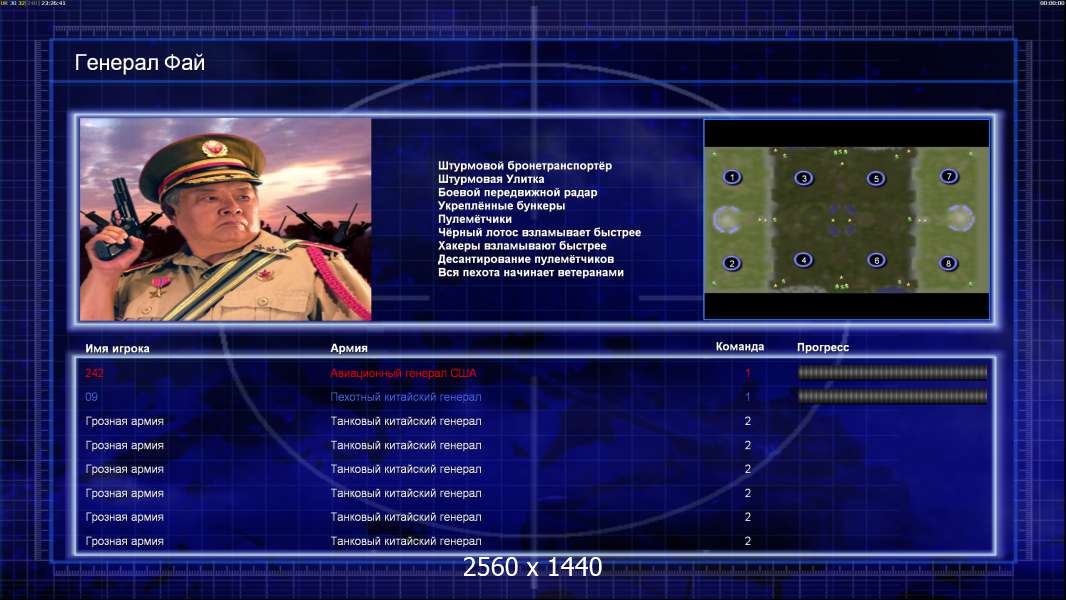Click 'Штурмовой бронетранспортёр' ability line
This screenshot has width=1066, height=600.
525,166
